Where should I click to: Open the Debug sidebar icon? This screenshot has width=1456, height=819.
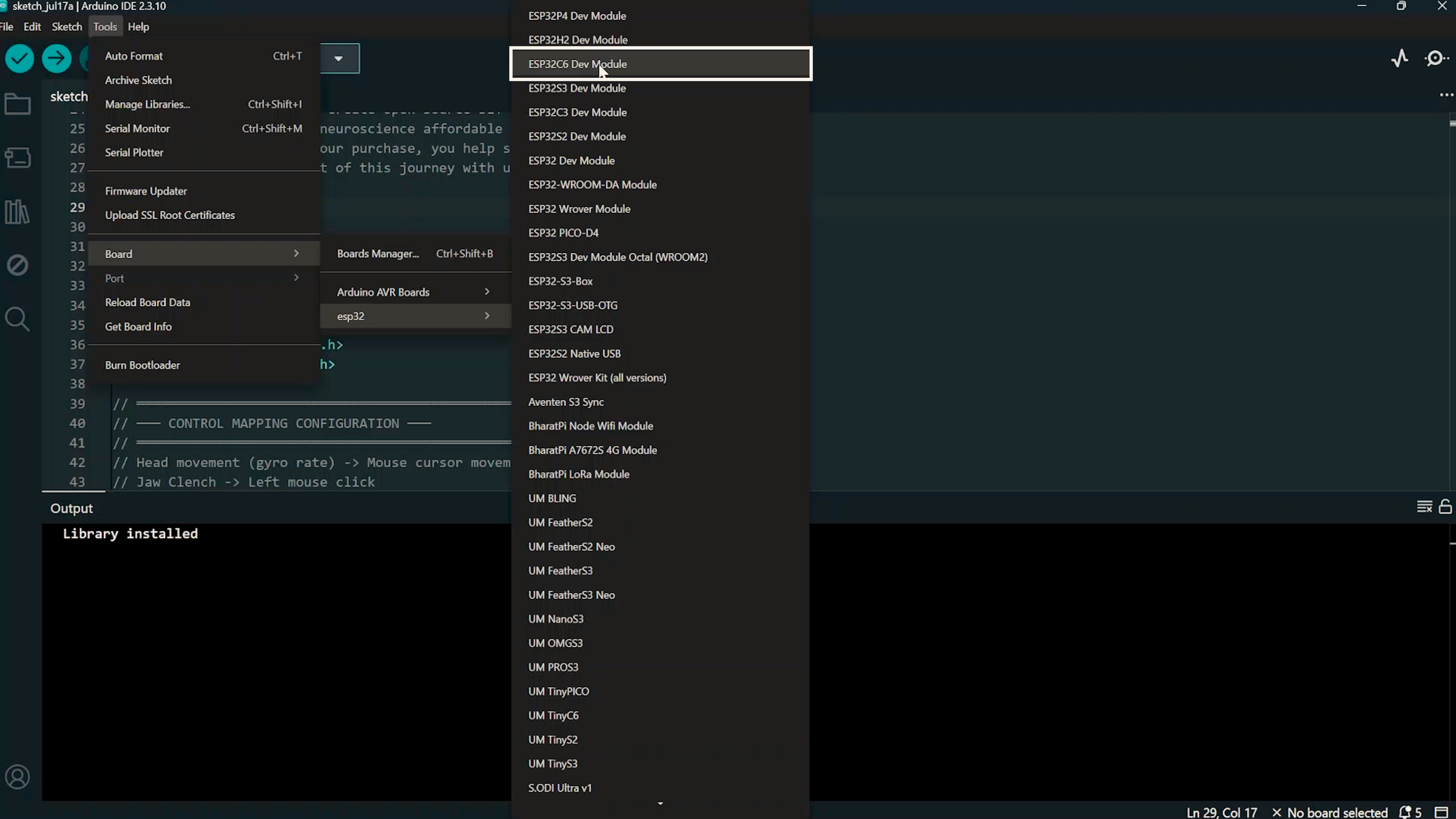pyautogui.click(x=18, y=265)
